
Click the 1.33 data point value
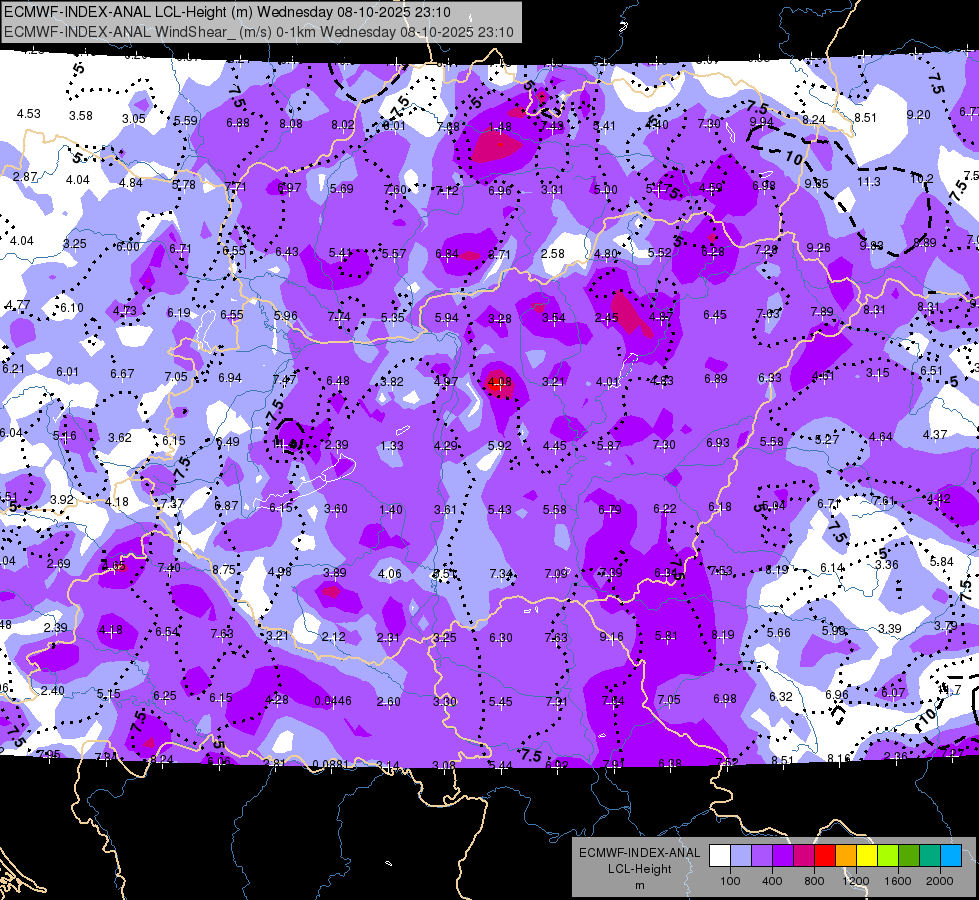coord(392,446)
